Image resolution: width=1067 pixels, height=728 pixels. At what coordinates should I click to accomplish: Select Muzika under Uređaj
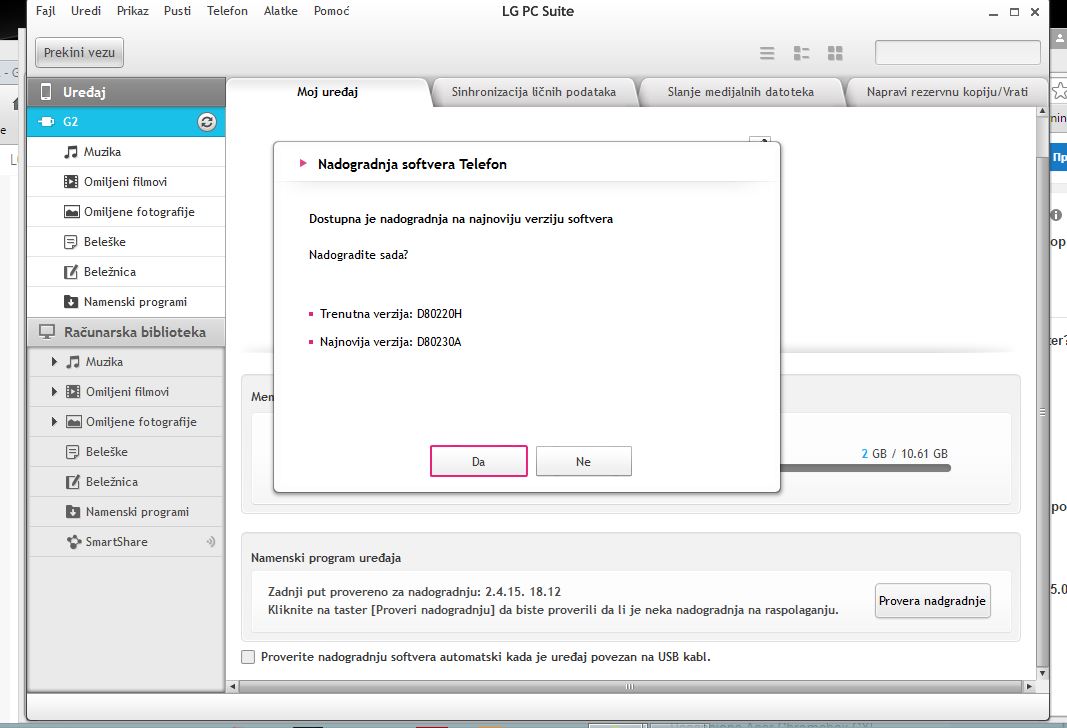126,152
